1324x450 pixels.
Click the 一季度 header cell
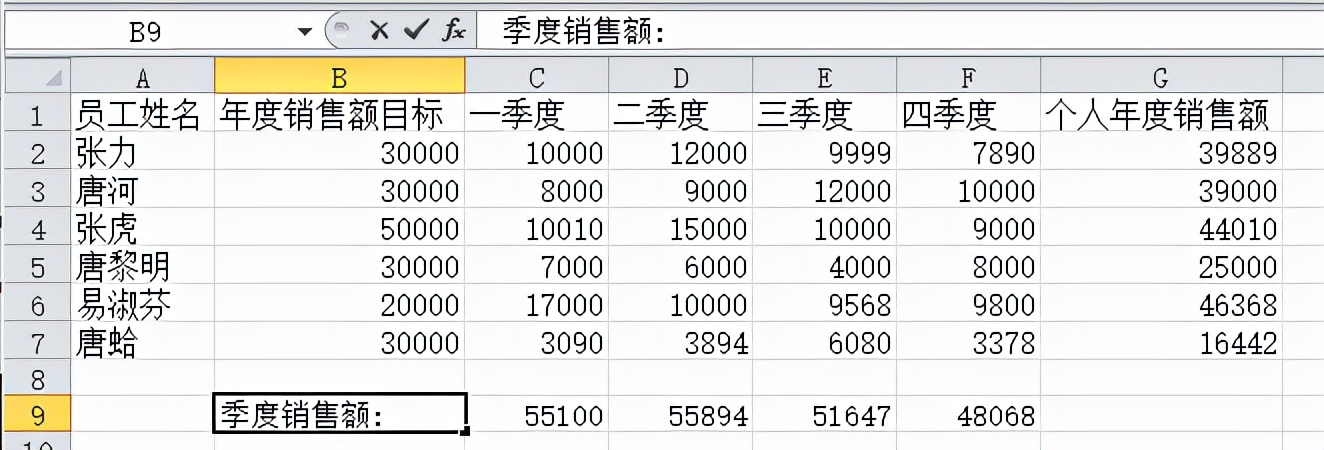click(x=536, y=115)
